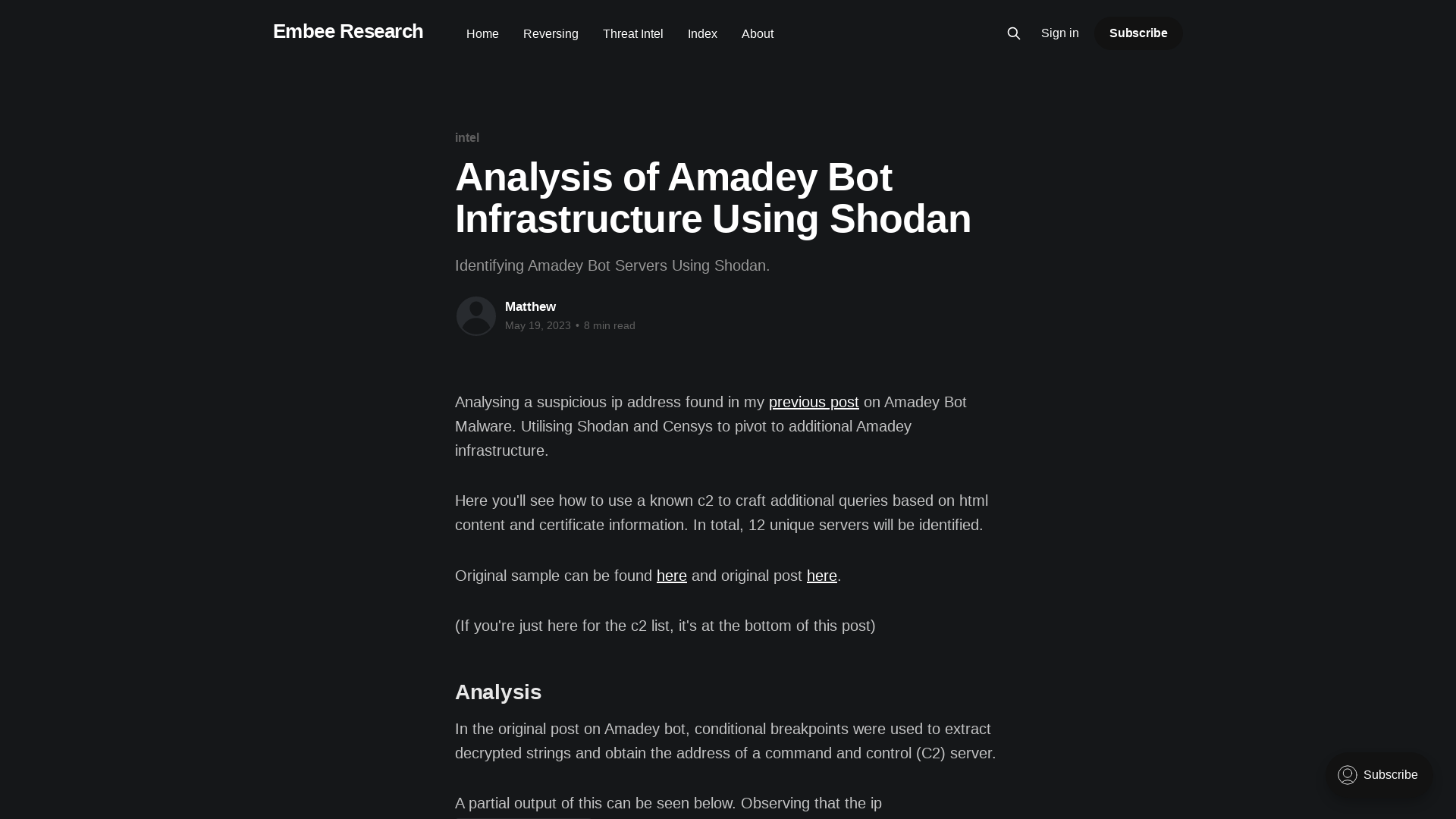Click the Threat Intel nav link

pyautogui.click(x=632, y=33)
